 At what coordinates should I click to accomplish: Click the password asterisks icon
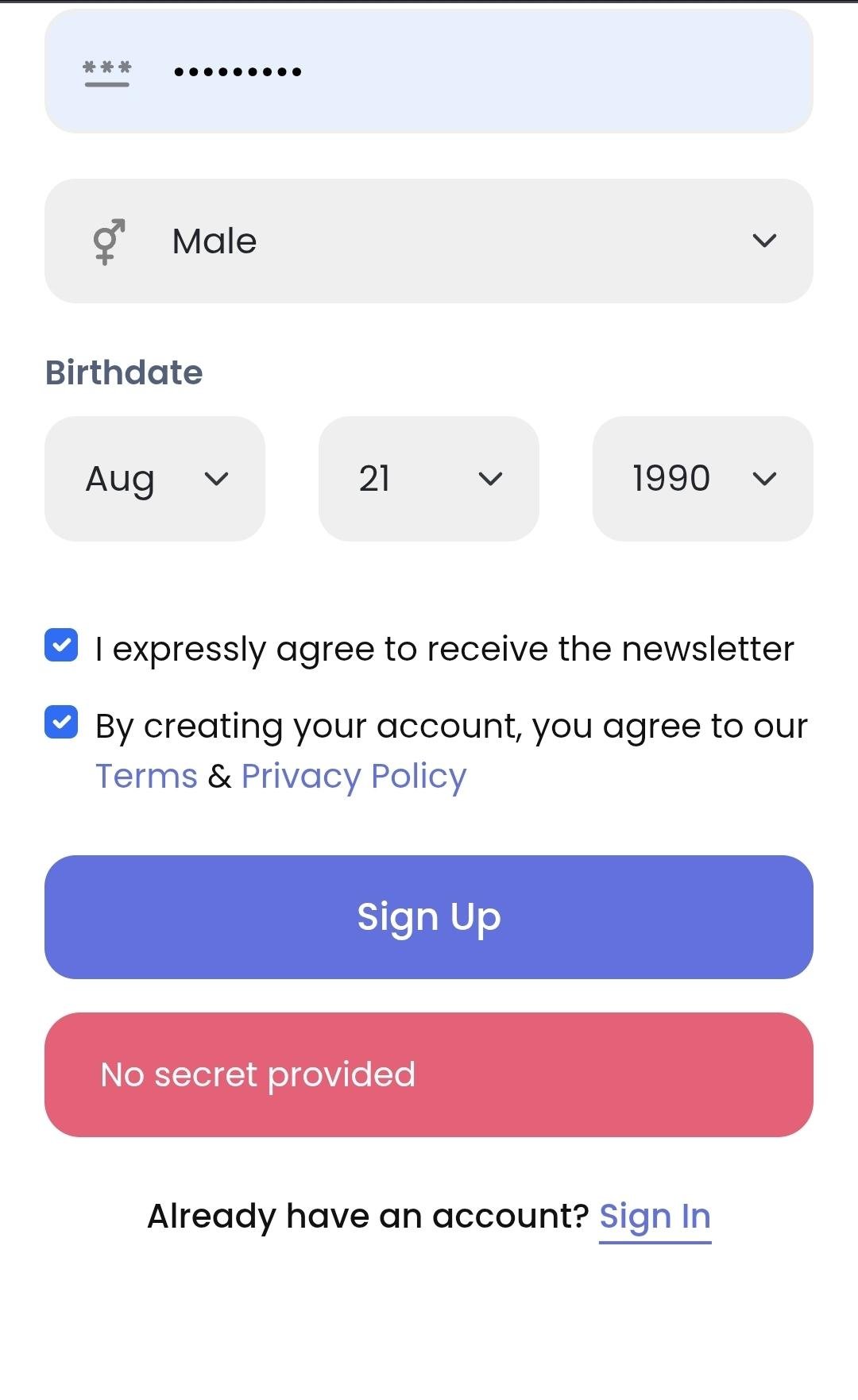[x=107, y=71]
